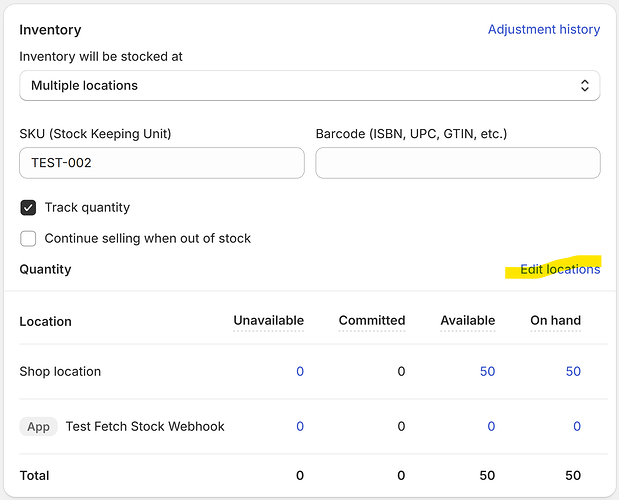The width and height of the screenshot is (619, 500).
Task: Open Shop location unavailable quantity
Action: [299, 371]
